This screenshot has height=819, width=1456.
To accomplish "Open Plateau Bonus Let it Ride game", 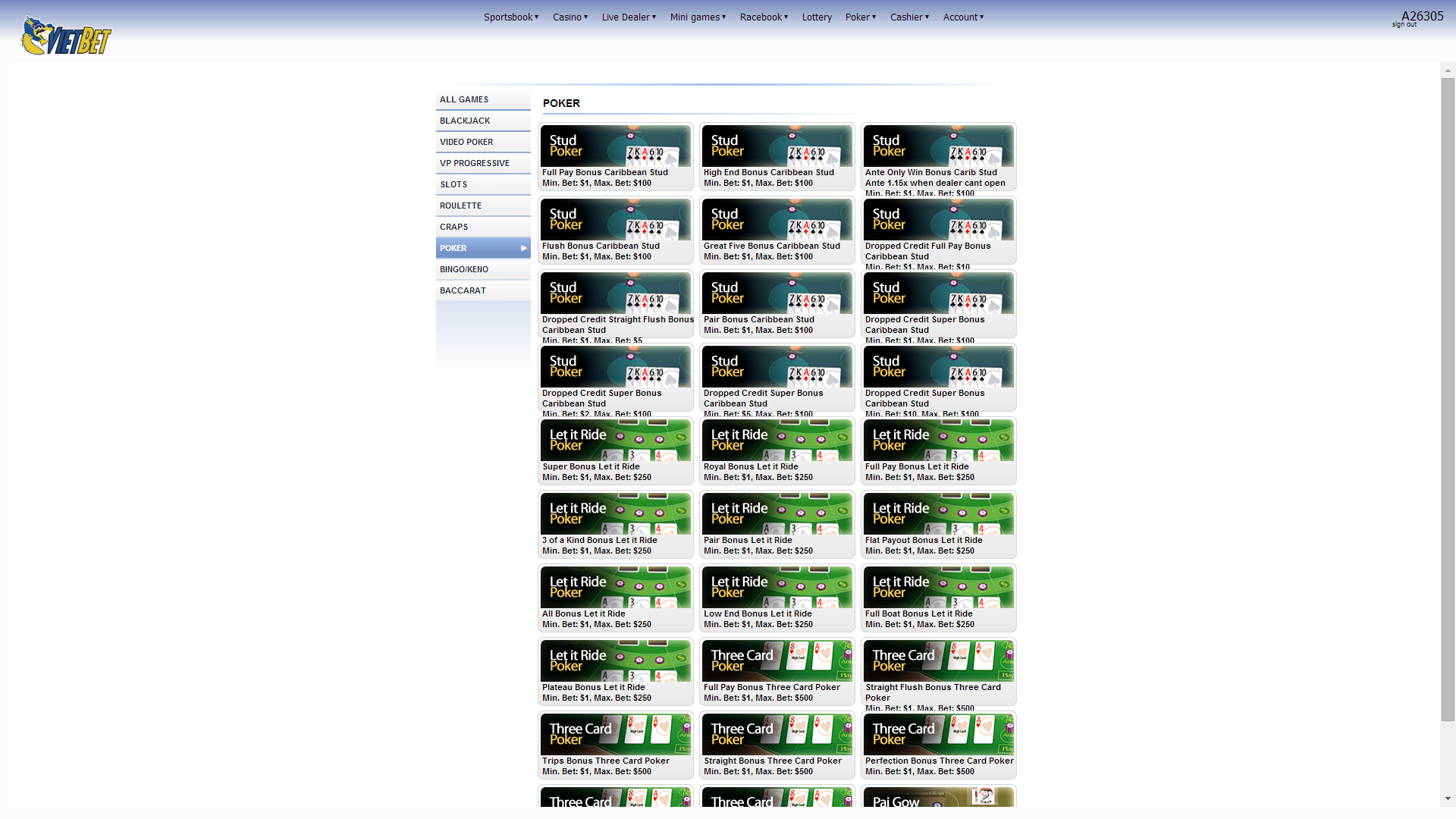I will coord(615,661).
